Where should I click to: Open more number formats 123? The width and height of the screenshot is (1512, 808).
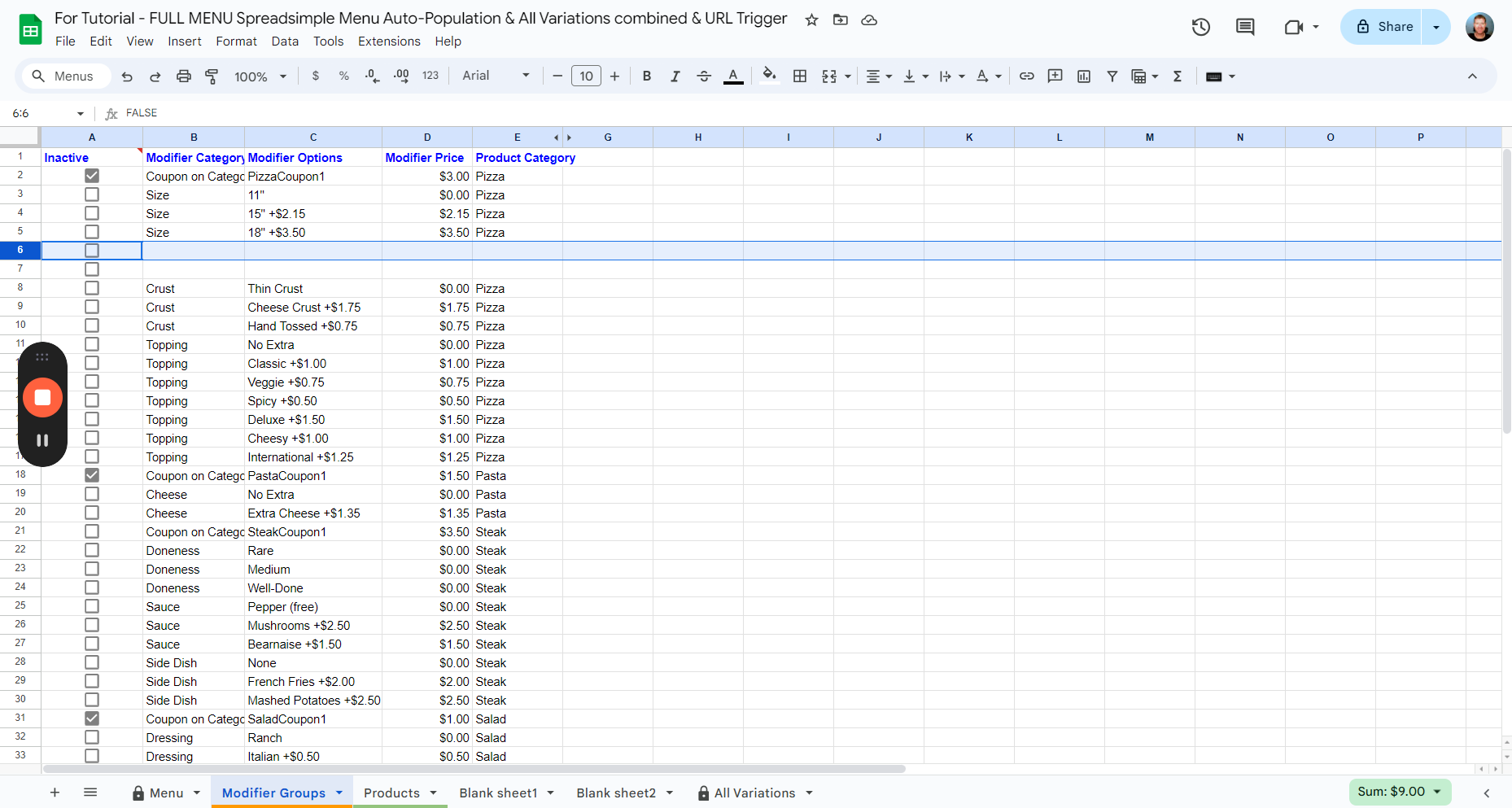430,76
